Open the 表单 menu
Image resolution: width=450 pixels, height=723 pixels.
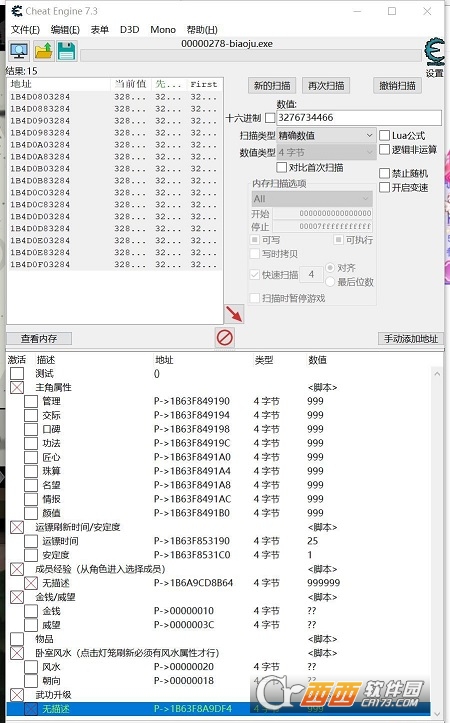coord(100,30)
